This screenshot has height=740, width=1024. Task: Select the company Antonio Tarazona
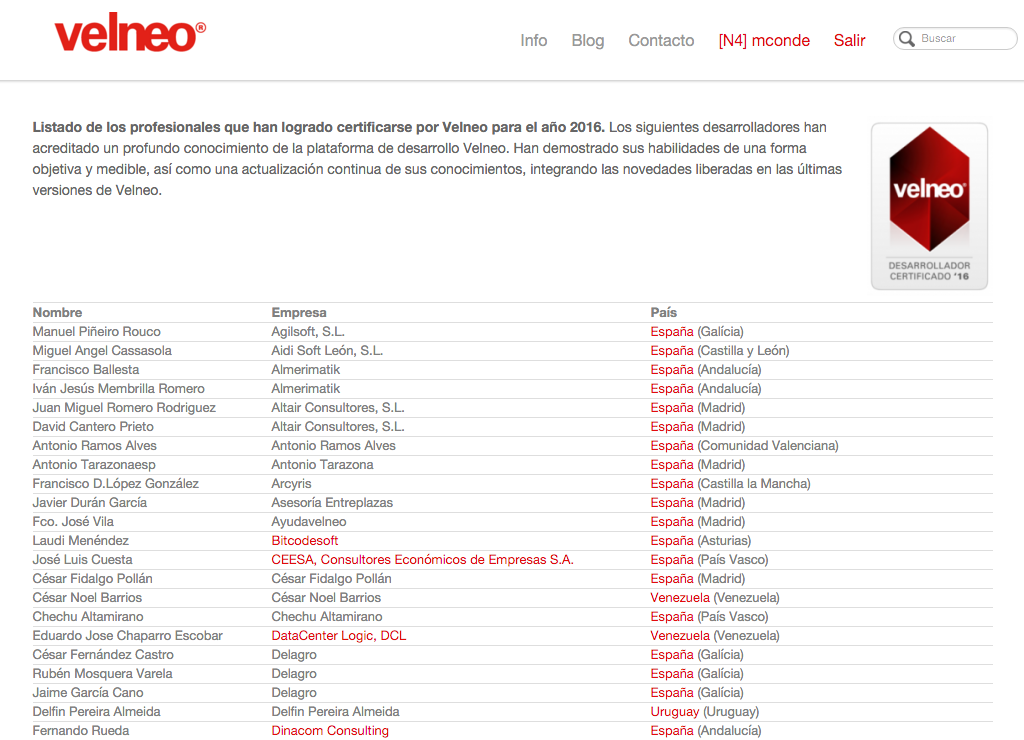pos(323,464)
